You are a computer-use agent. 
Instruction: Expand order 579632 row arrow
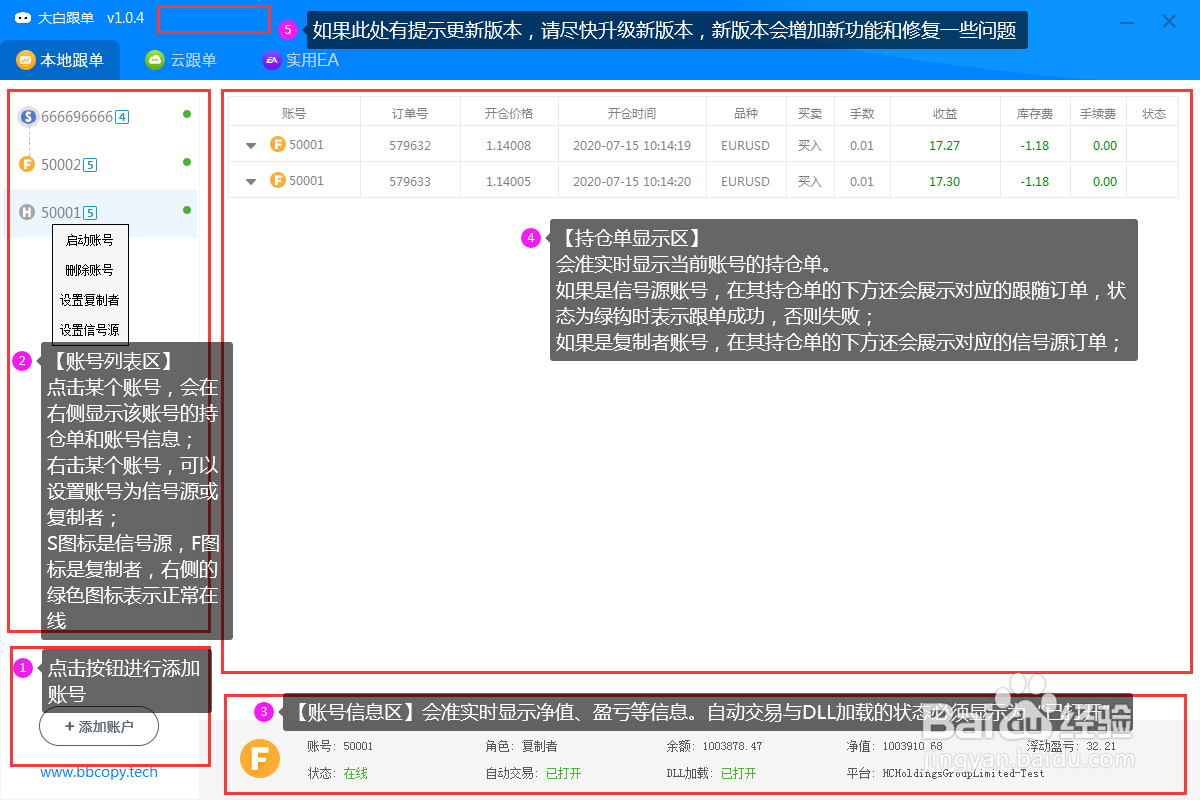[x=251, y=146]
